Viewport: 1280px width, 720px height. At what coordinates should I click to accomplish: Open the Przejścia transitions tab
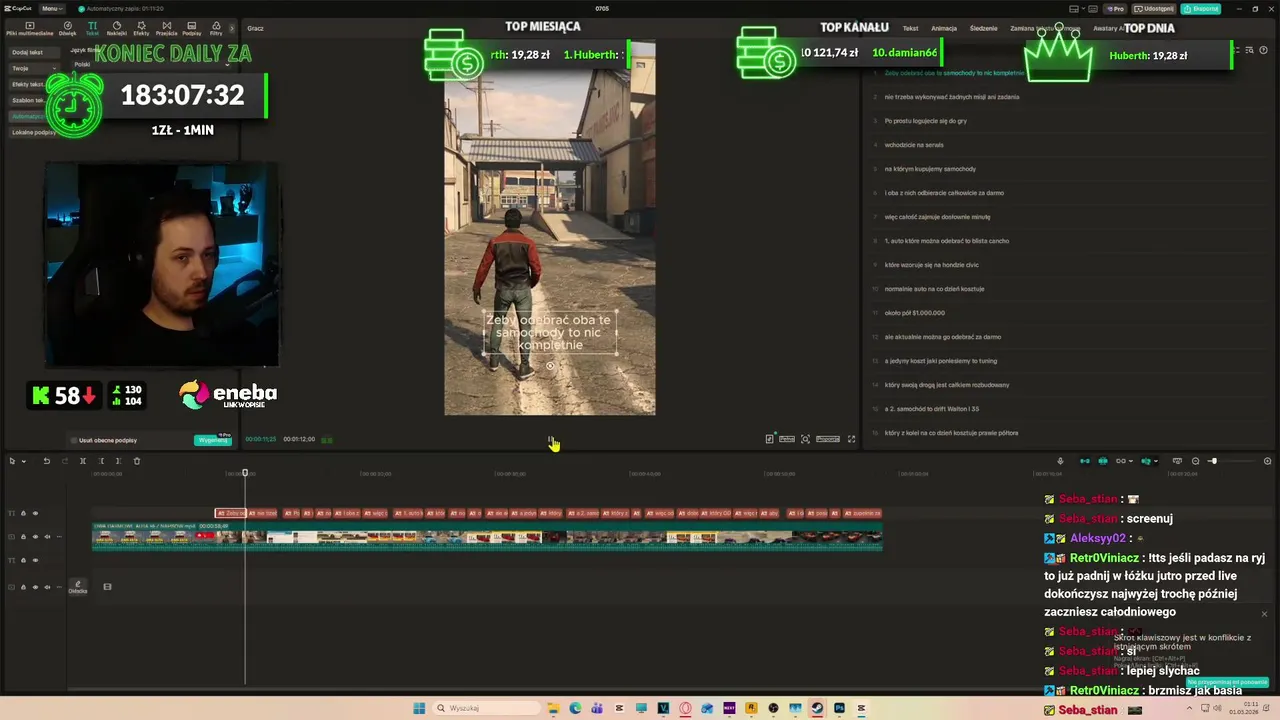pyautogui.click(x=166, y=28)
